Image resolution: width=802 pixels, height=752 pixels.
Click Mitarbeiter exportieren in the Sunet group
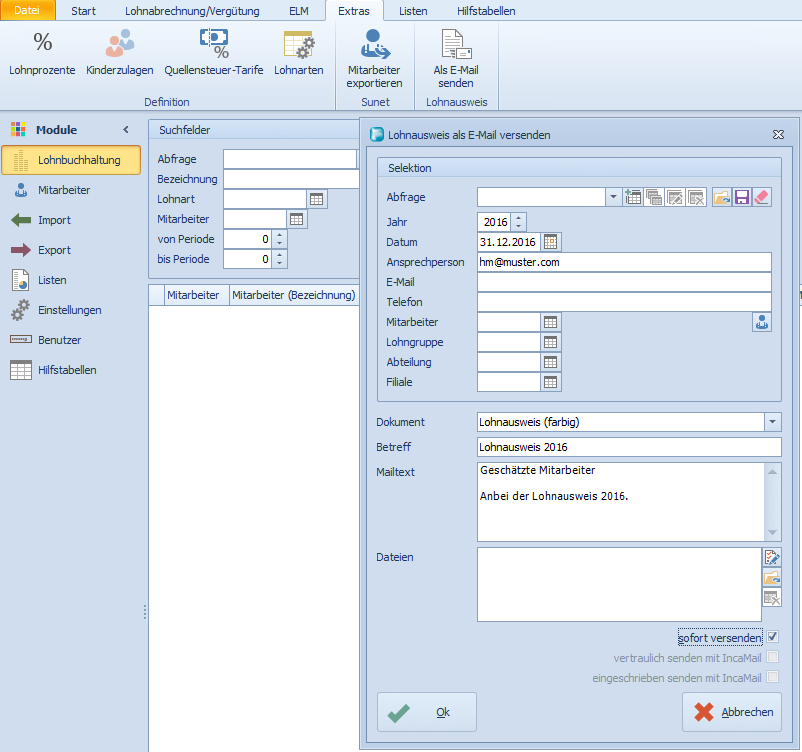374,58
